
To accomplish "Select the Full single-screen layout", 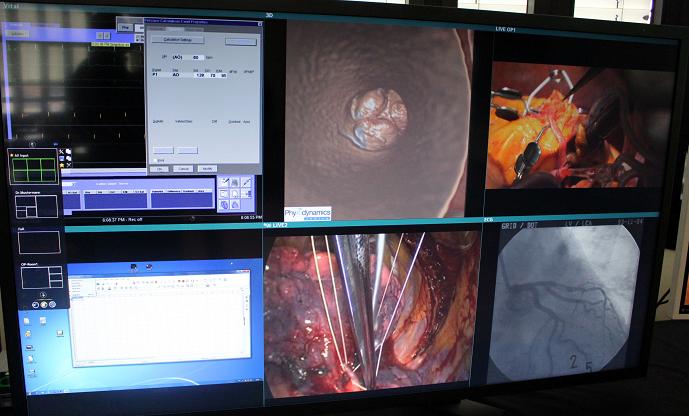I will (39, 242).
